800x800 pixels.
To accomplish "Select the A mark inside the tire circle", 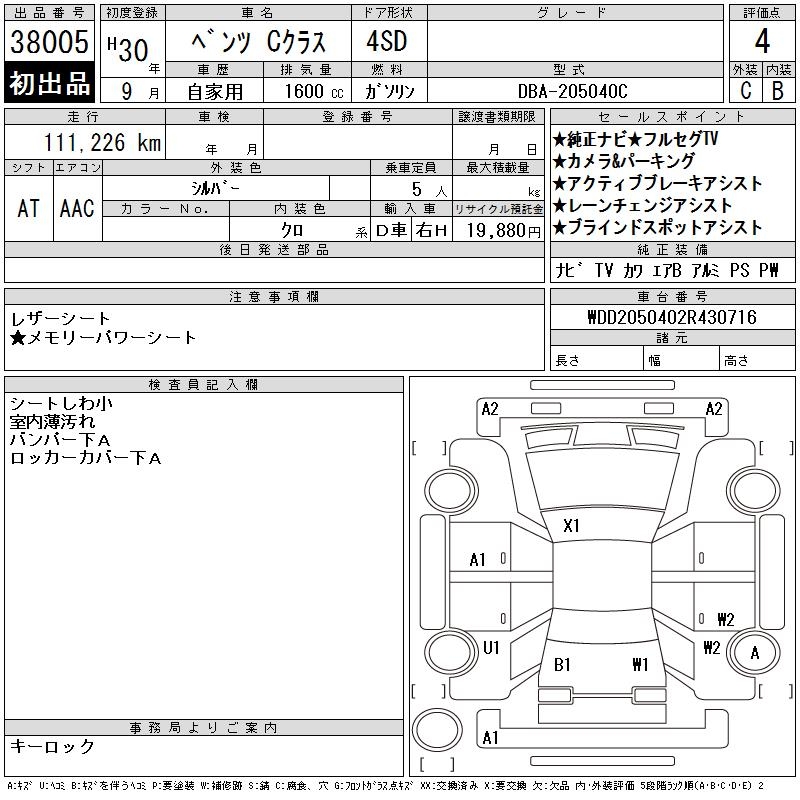I will tap(755, 653).
